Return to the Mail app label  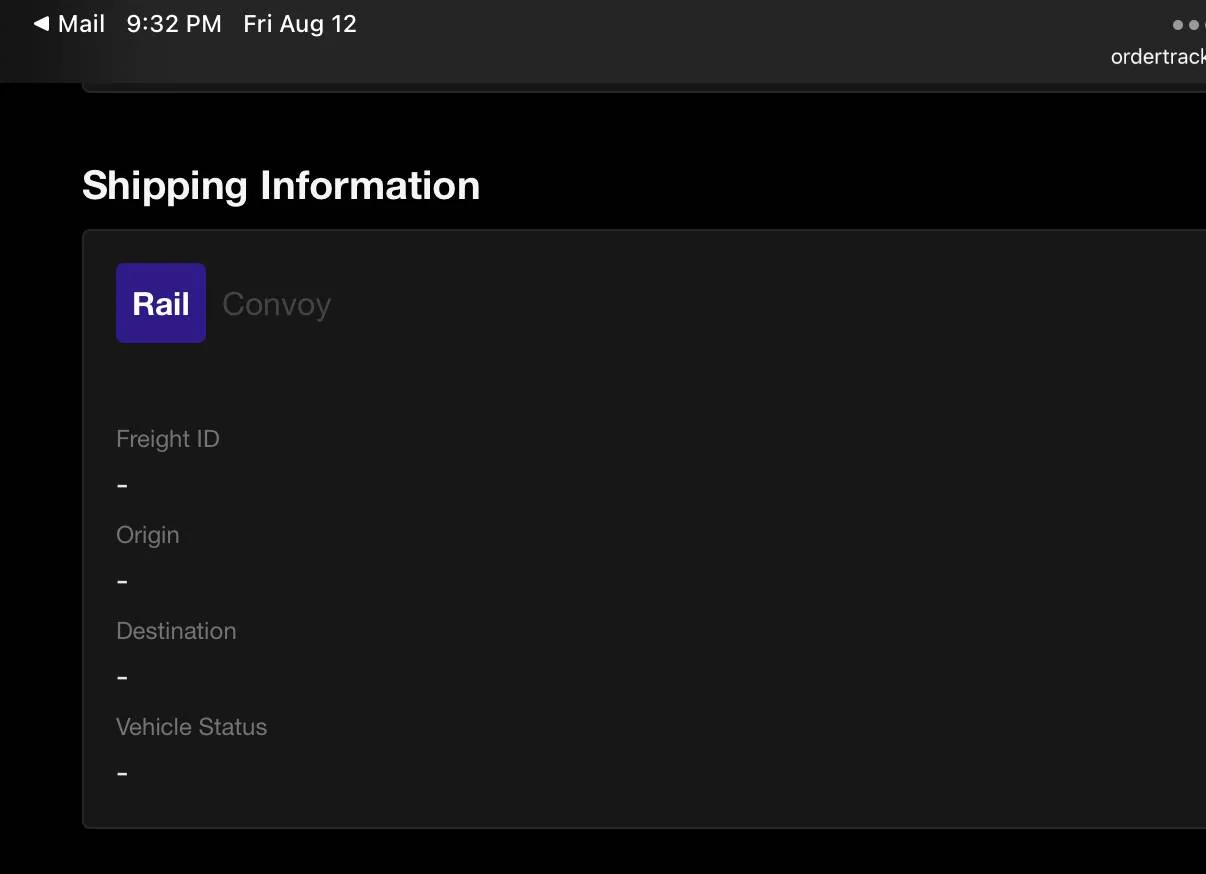point(81,24)
